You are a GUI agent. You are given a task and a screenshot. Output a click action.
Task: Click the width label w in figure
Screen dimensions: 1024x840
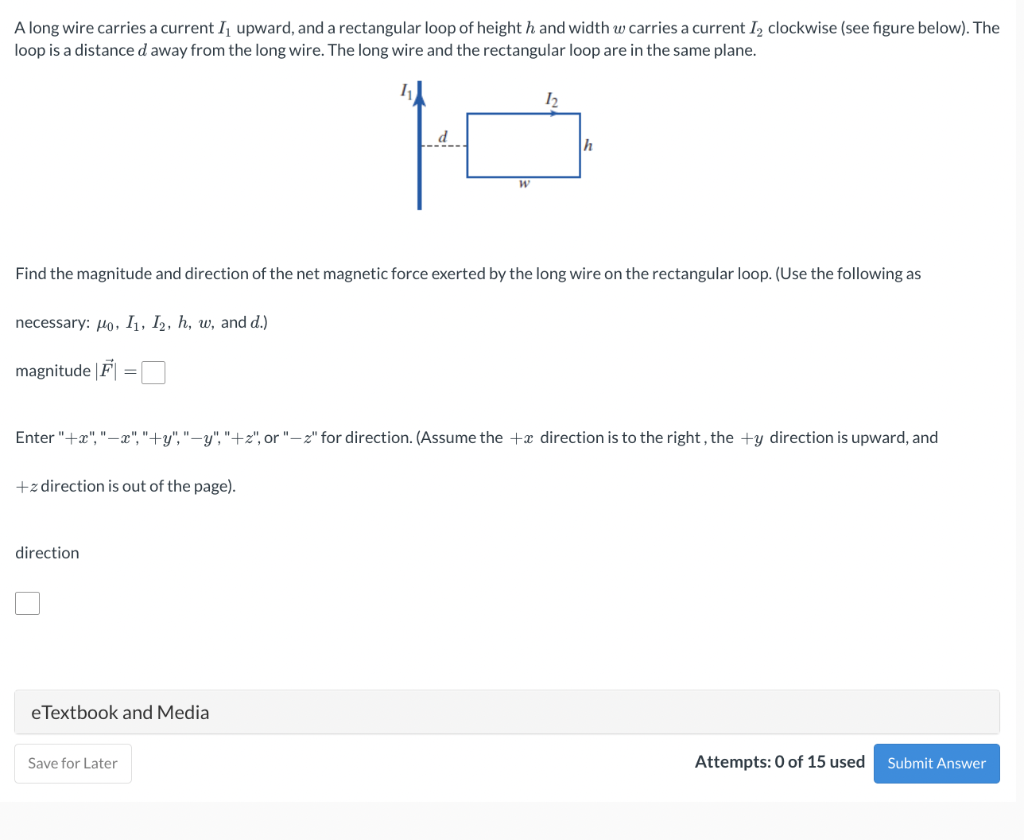tap(522, 184)
